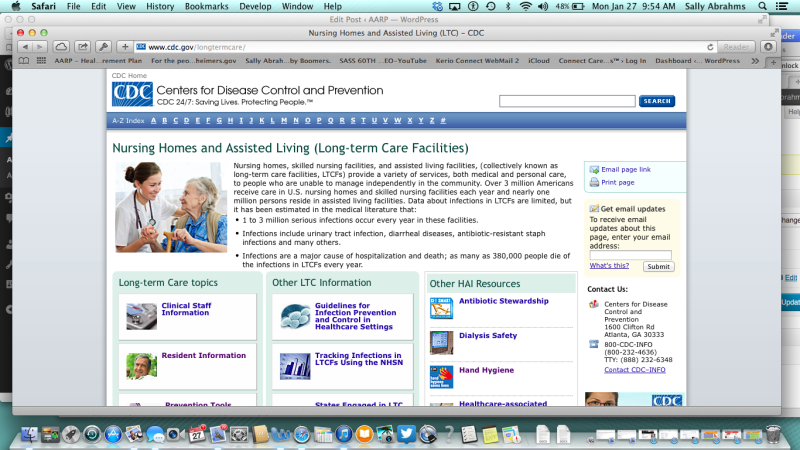
Task: Click the CDC search text field
Action: coord(567,101)
